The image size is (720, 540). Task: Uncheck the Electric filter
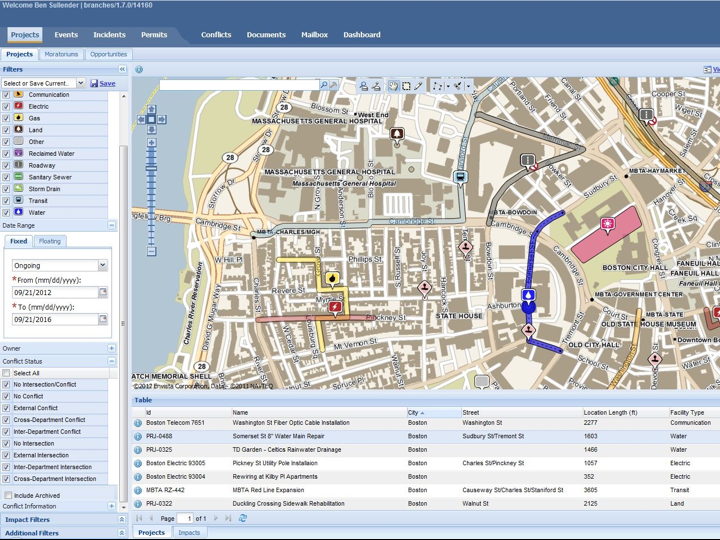pyautogui.click(x=6, y=107)
